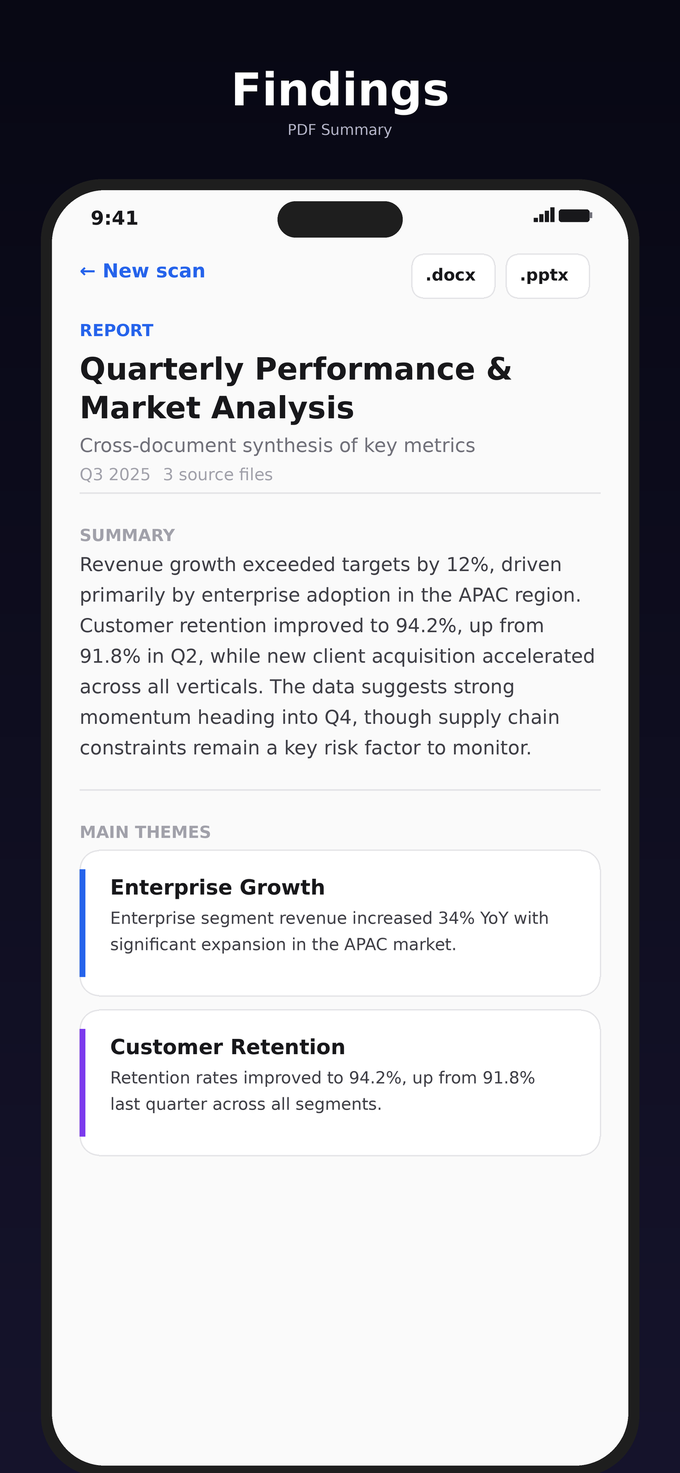Click the purple accent bar on Customer Retention

tap(83, 1083)
